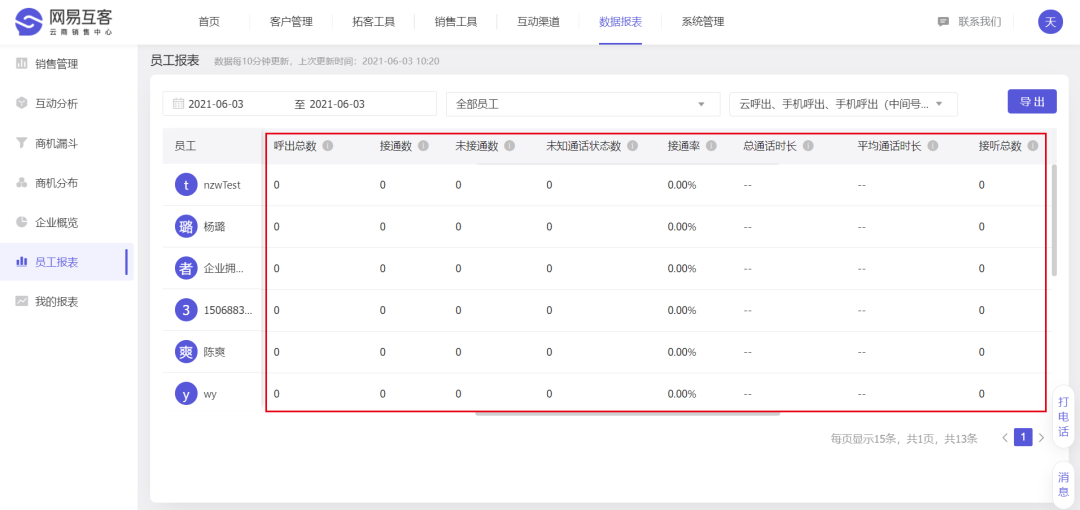Image resolution: width=1080 pixels, height=510 pixels.
Task: Expand the 云呼出 call type dropdown
Action: [842, 104]
